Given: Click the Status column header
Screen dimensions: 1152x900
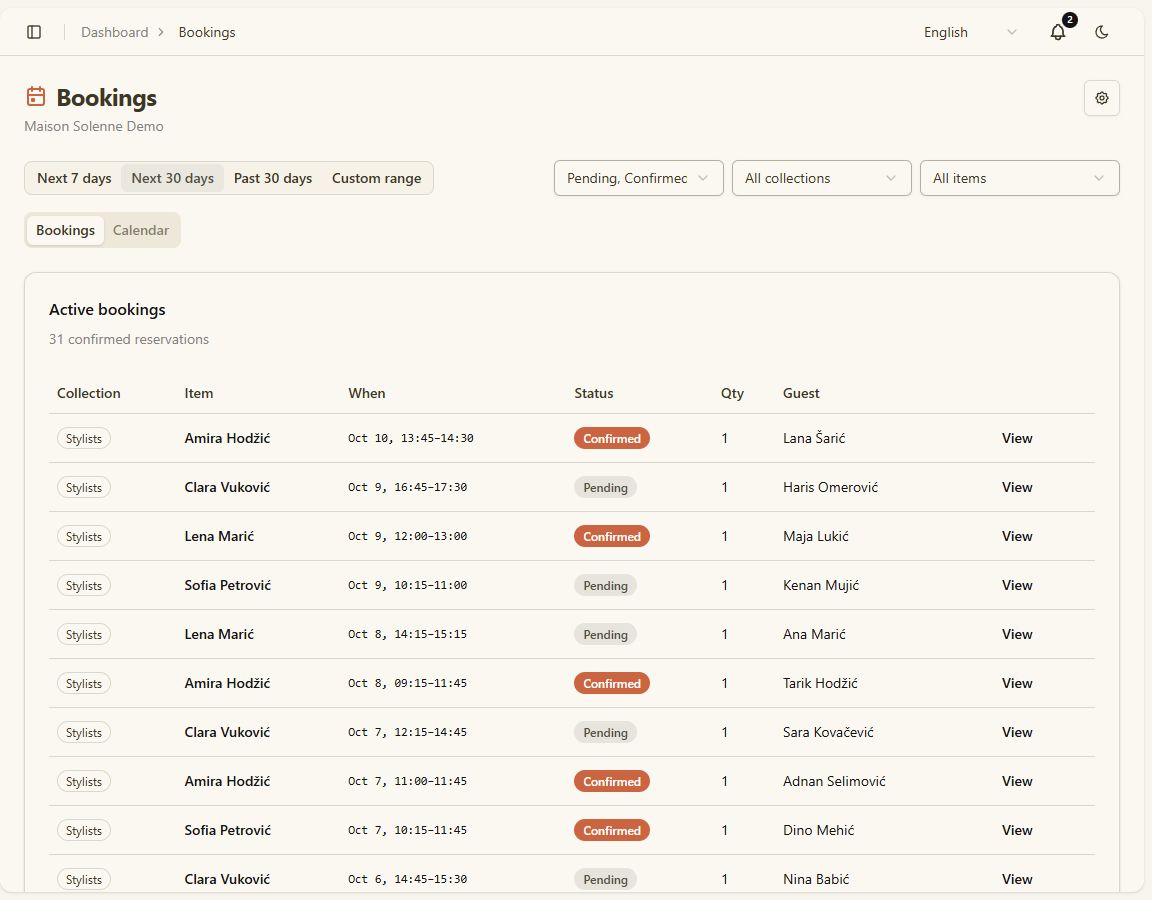Looking at the screenshot, I should click(594, 393).
